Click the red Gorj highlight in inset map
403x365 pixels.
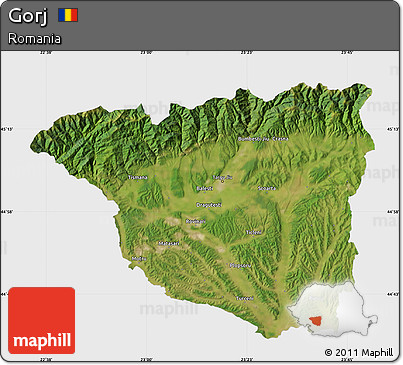[315, 321]
